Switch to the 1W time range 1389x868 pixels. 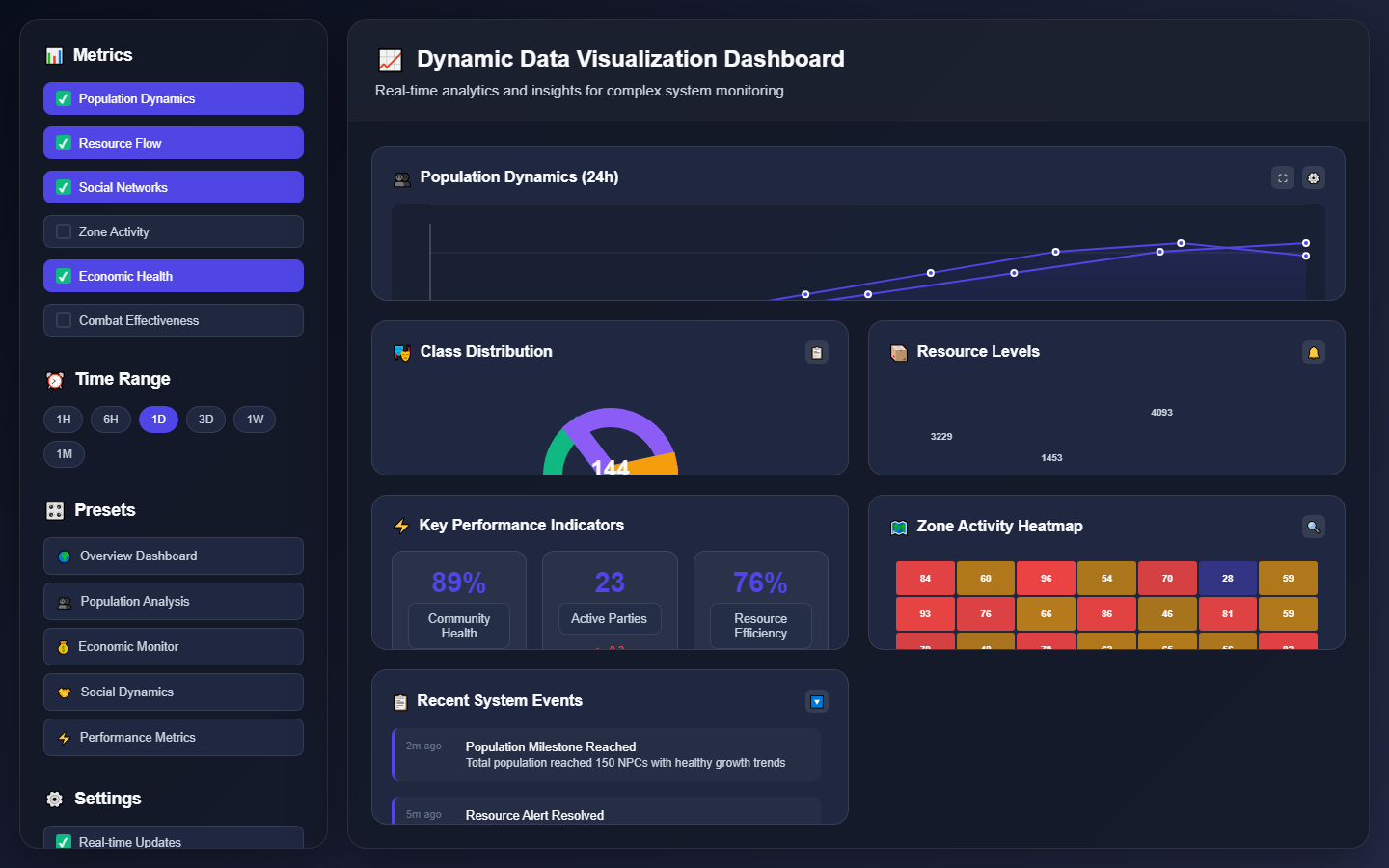tap(255, 420)
